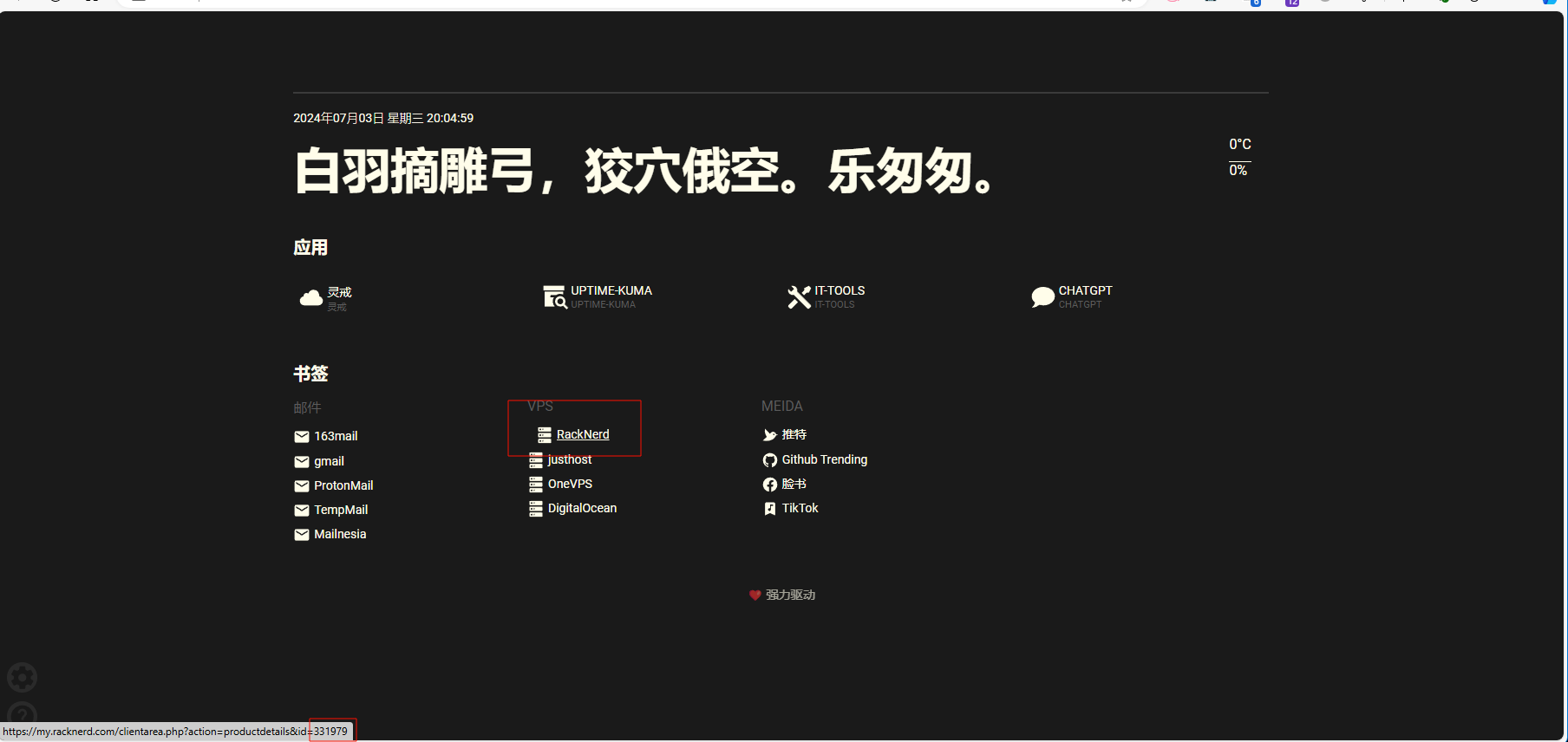Click the 书签 section heading

(x=310, y=374)
